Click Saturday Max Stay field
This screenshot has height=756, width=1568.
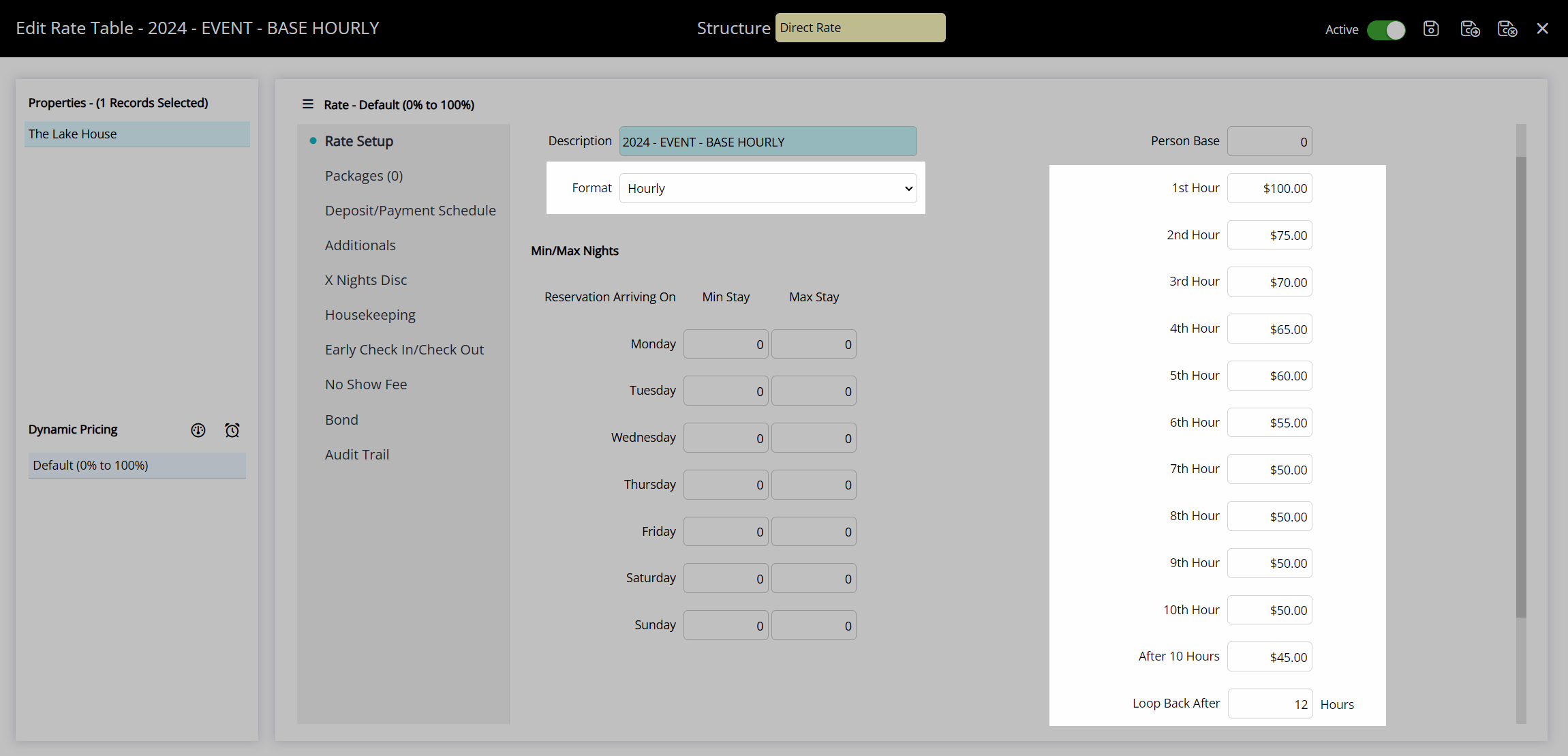tap(814, 579)
